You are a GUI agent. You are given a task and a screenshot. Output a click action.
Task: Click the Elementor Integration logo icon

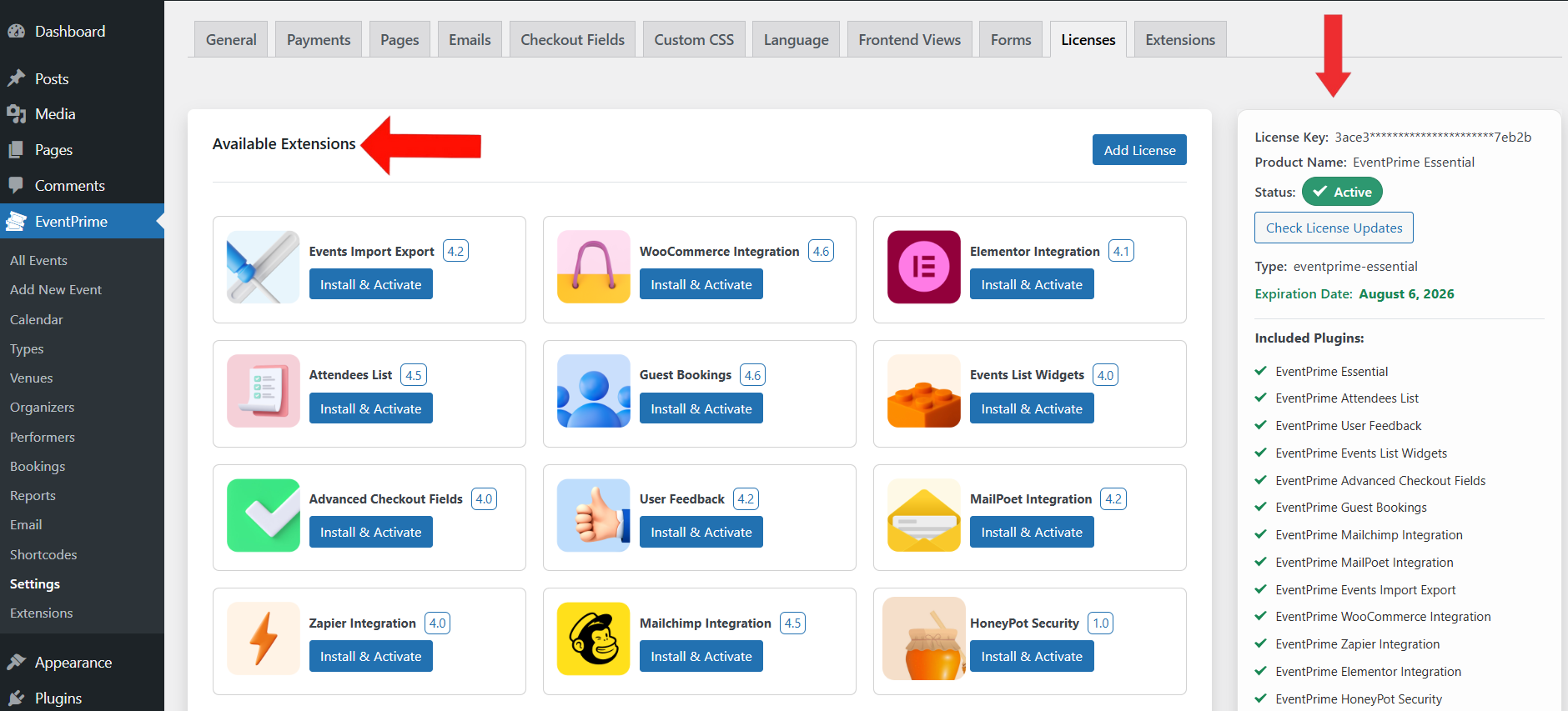point(923,268)
